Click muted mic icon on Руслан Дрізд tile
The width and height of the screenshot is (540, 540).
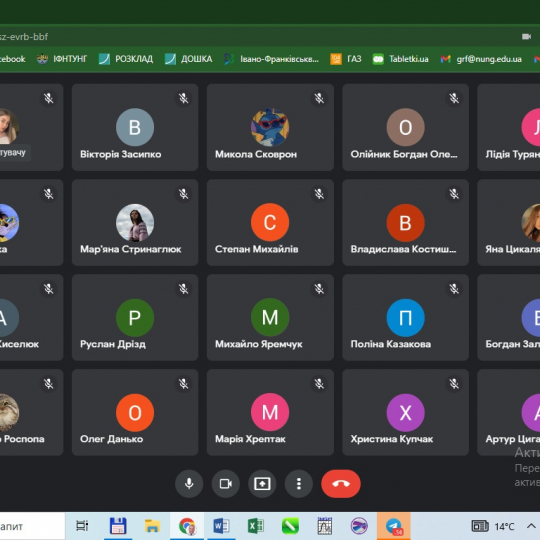pos(184,289)
